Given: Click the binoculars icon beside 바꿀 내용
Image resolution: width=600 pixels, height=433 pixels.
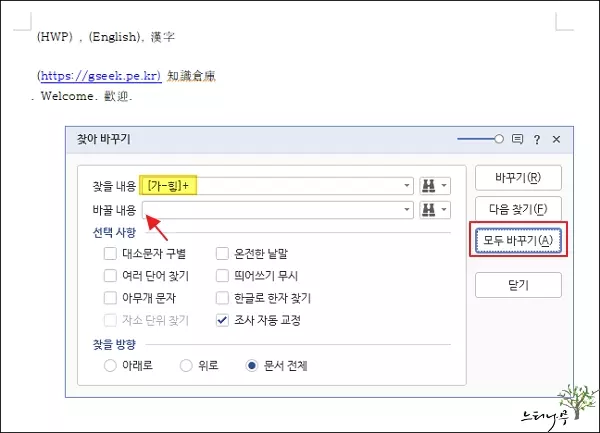Looking at the screenshot, I should click(429, 210).
